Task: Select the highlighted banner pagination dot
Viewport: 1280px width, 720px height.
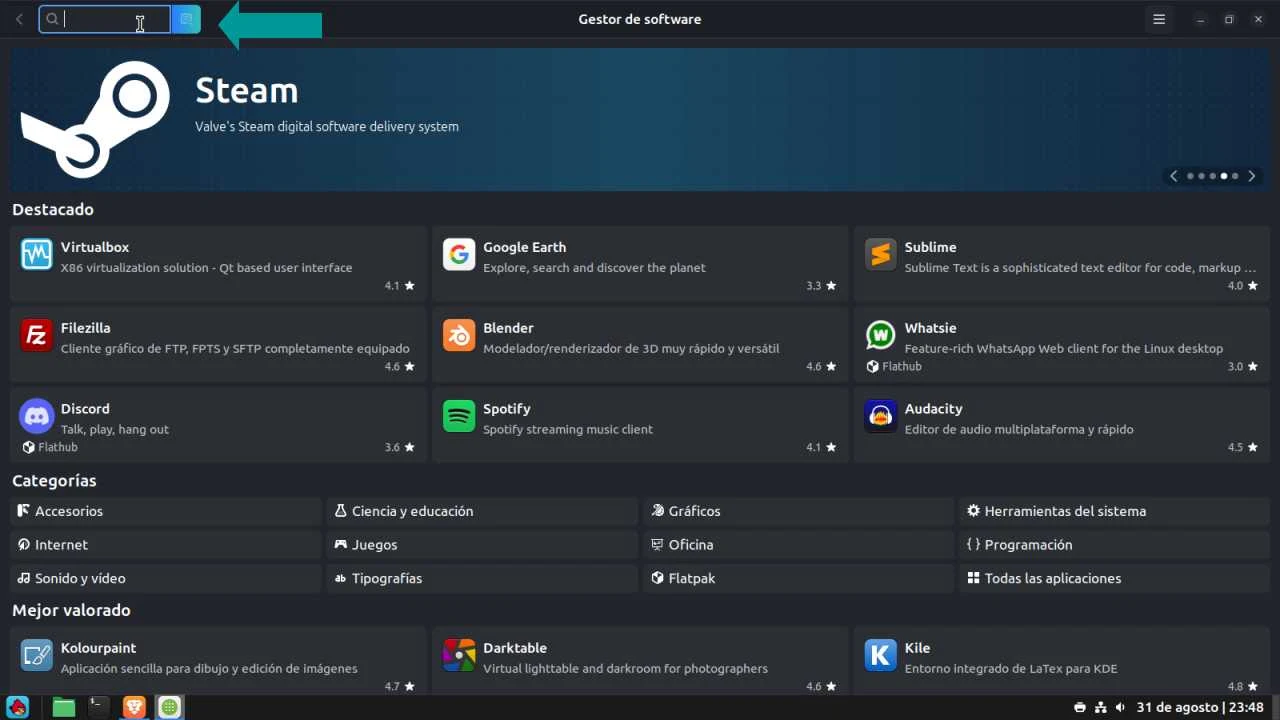Action: (1224, 176)
